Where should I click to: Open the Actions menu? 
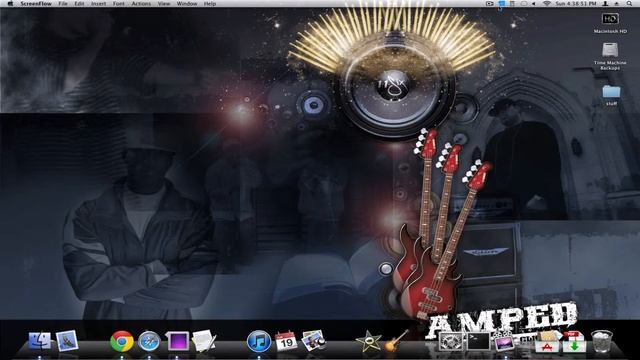[x=141, y=3]
